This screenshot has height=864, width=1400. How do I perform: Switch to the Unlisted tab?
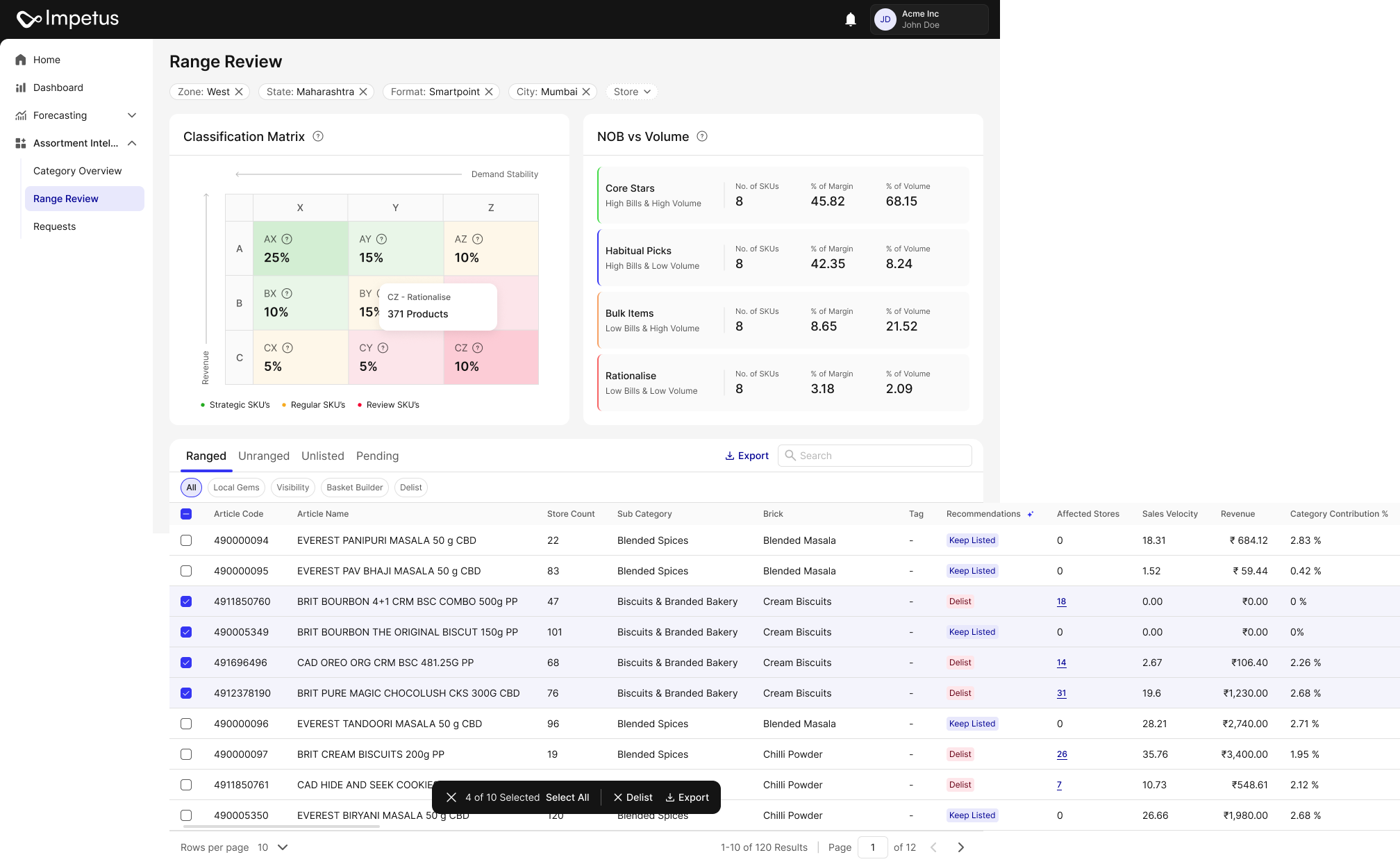click(323, 456)
